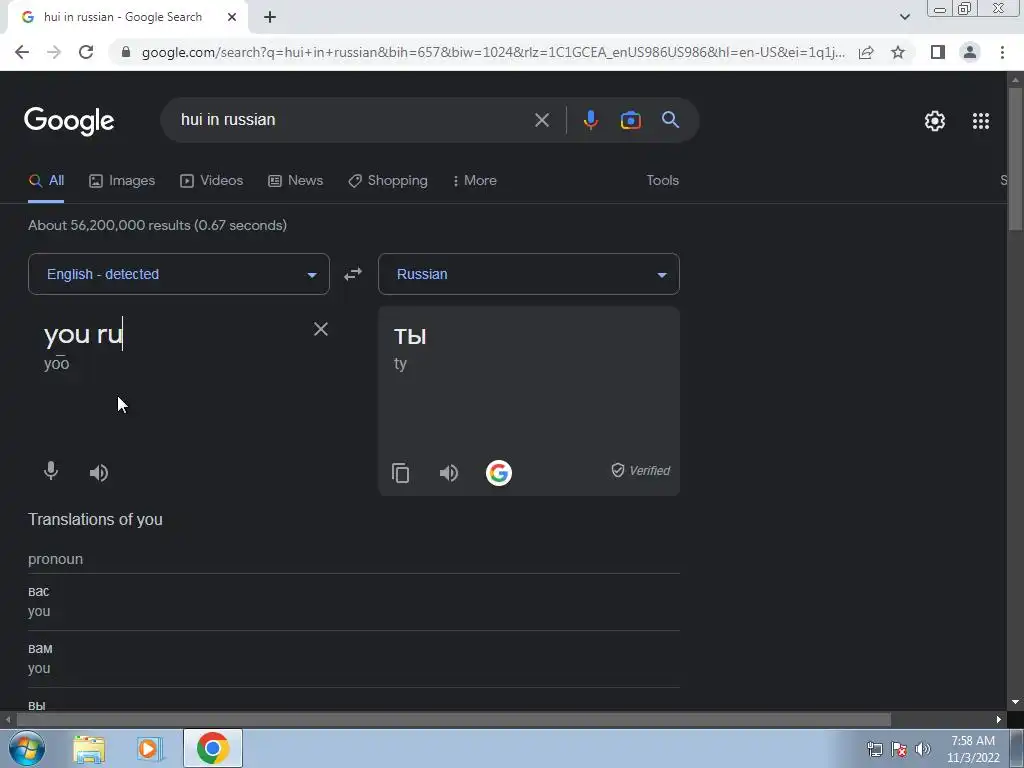Click the scroll right arrow
Screen dimensions: 1024x768
[x=999, y=720]
